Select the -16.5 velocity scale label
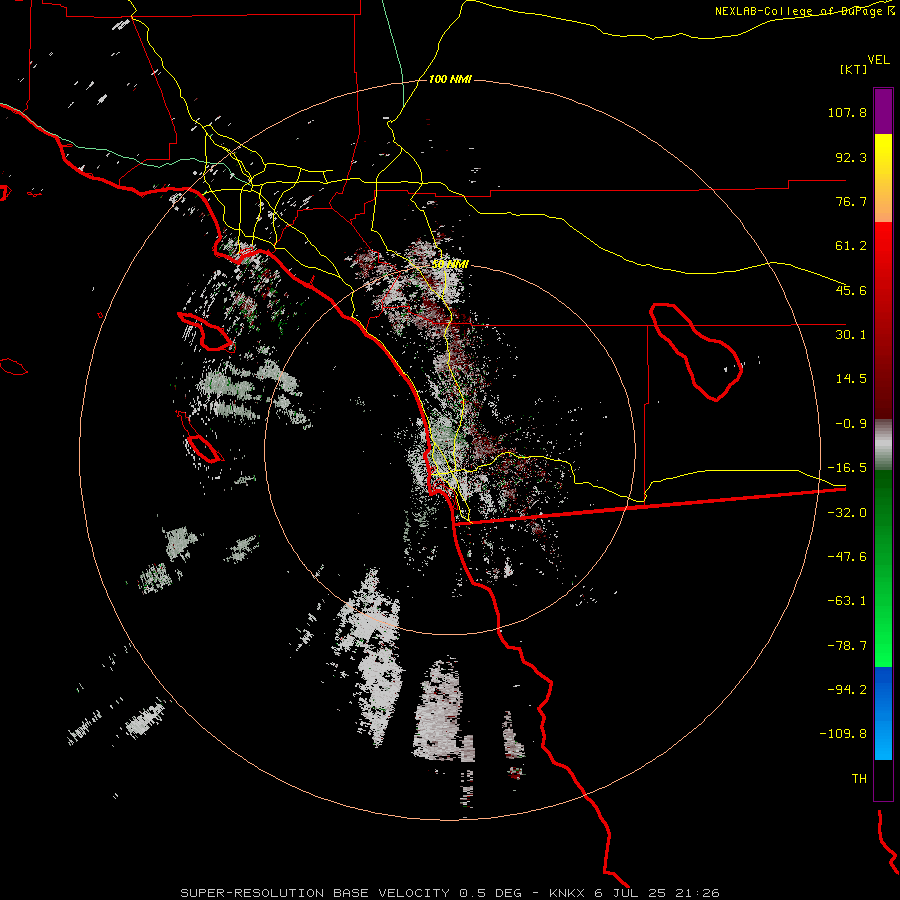This screenshot has width=900, height=900. [x=847, y=468]
